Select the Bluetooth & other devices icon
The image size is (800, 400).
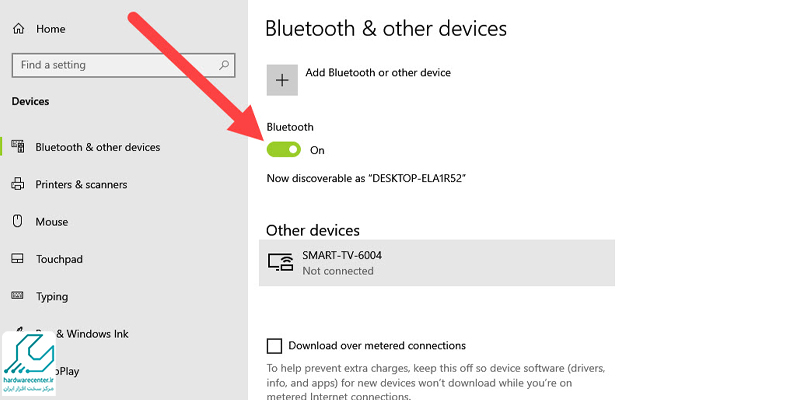point(18,147)
